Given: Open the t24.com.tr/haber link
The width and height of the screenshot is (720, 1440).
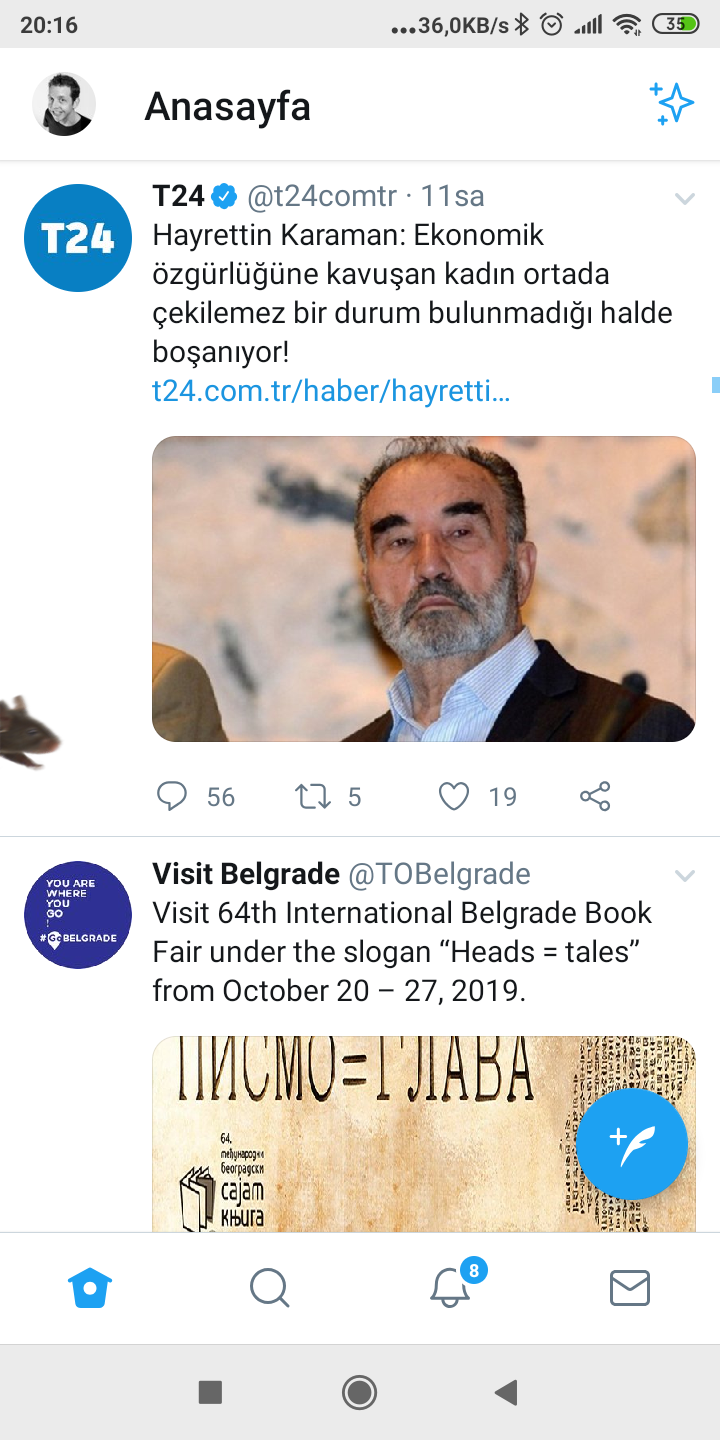Looking at the screenshot, I should [x=331, y=391].
